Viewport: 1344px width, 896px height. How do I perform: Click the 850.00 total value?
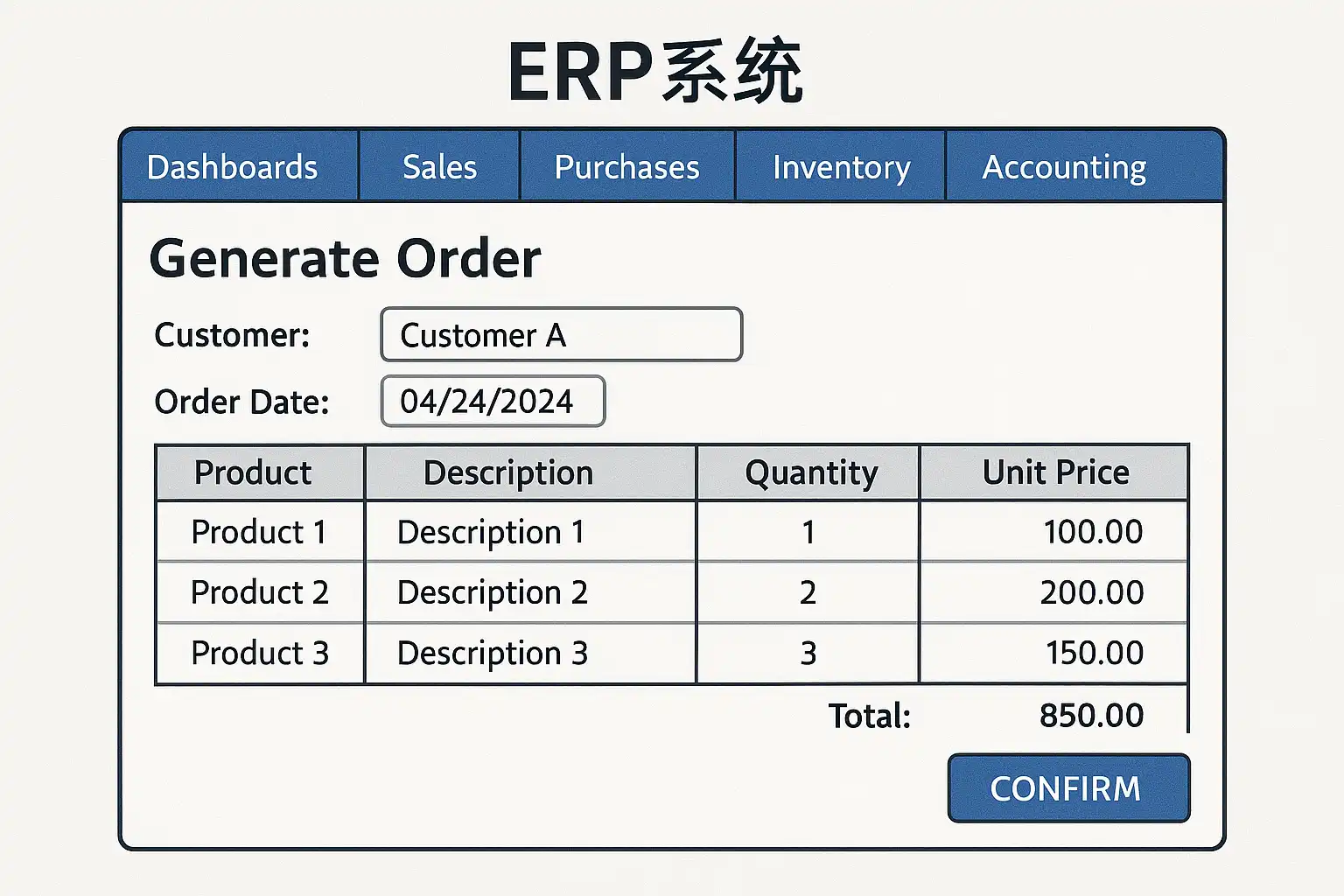[1091, 716]
